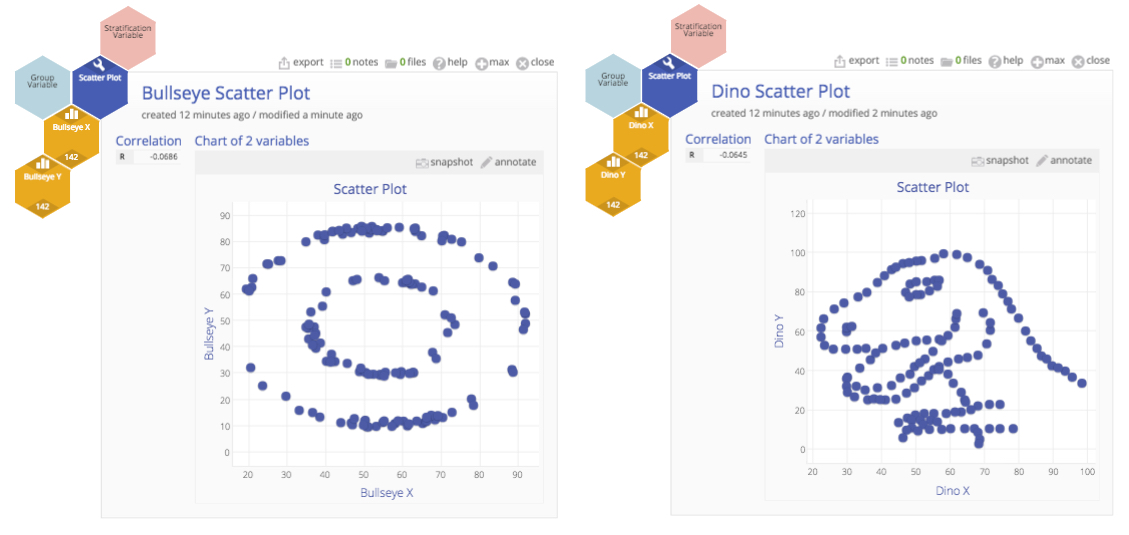Open files for Dino Scatter Plot
Viewport: 1129px width, 535px height.
click(961, 61)
